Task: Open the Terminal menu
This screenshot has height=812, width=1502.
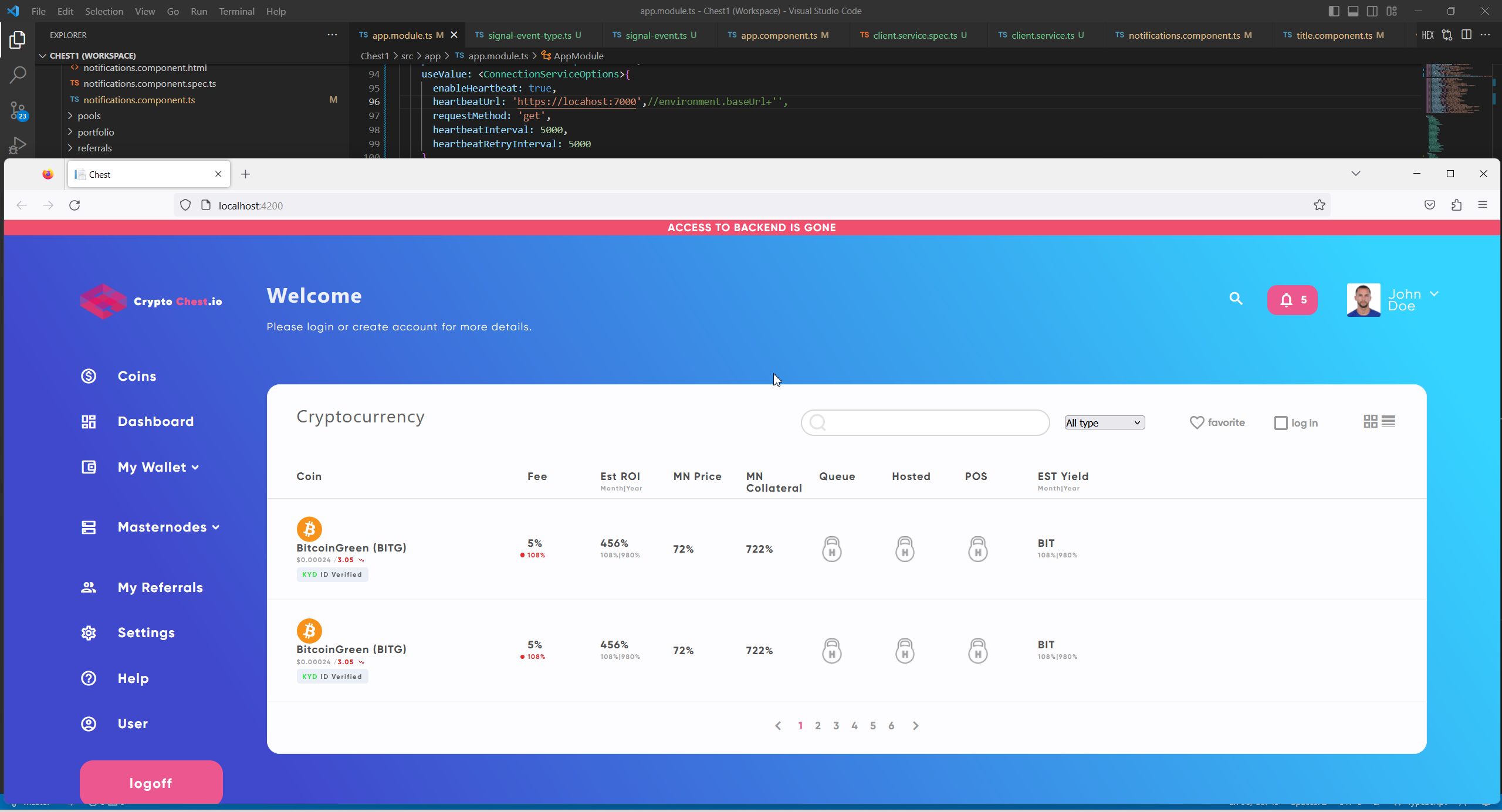Action: 236,11
